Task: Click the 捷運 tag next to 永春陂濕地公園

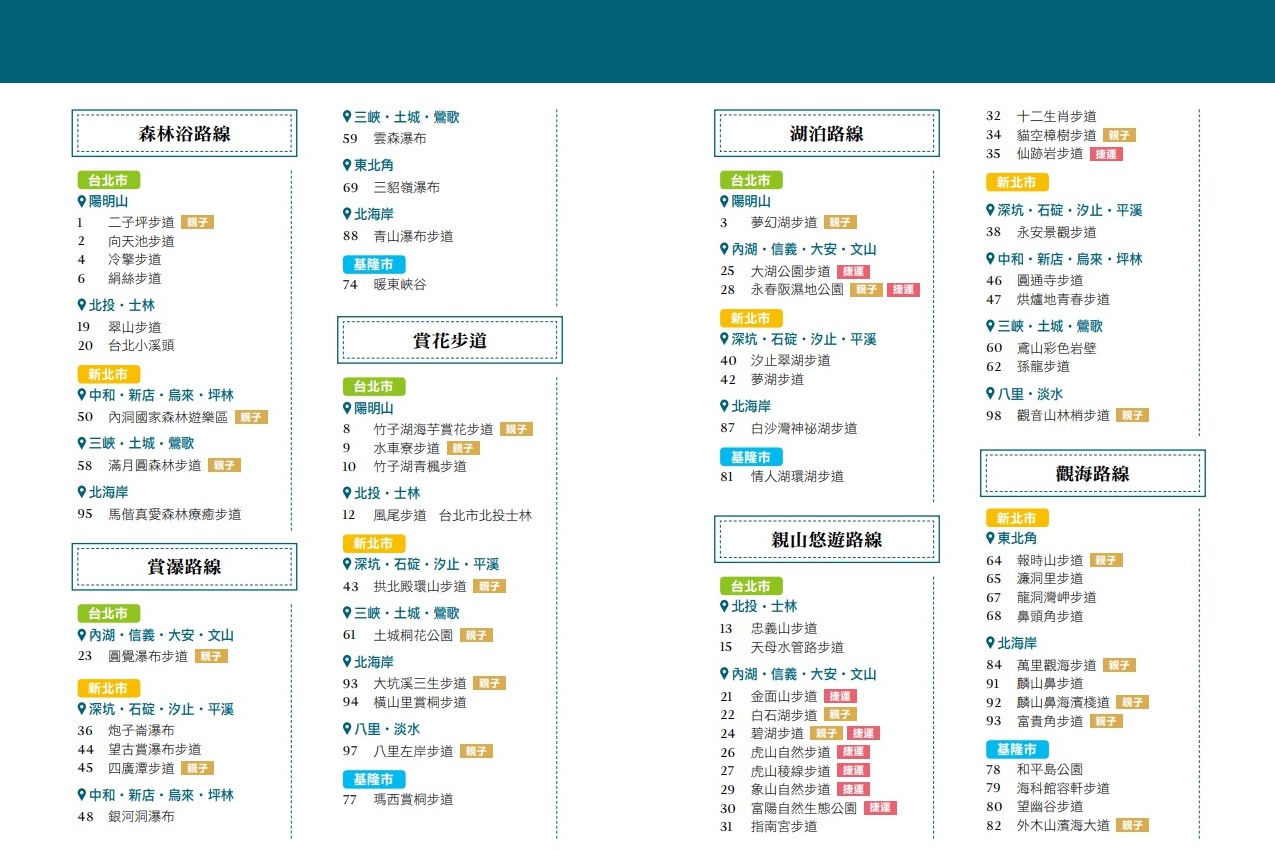Action: [x=903, y=290]
